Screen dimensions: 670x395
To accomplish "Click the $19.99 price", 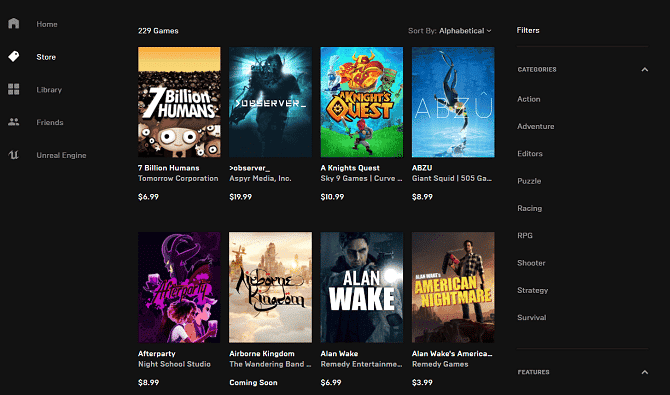I will click(x=241, y=197).
